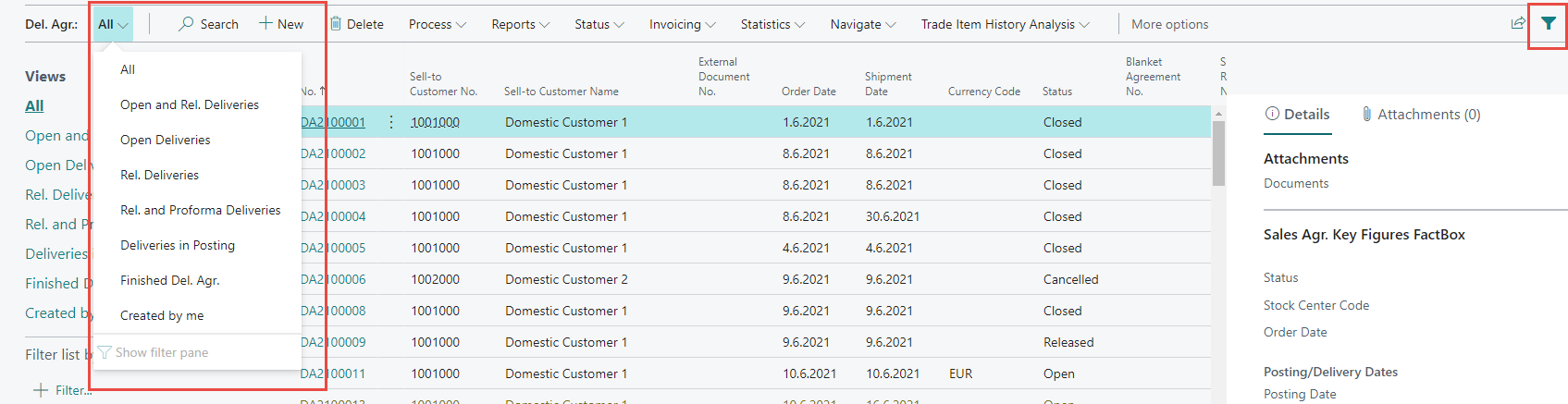Switch to the Details tab

(x=1297, y=115)
